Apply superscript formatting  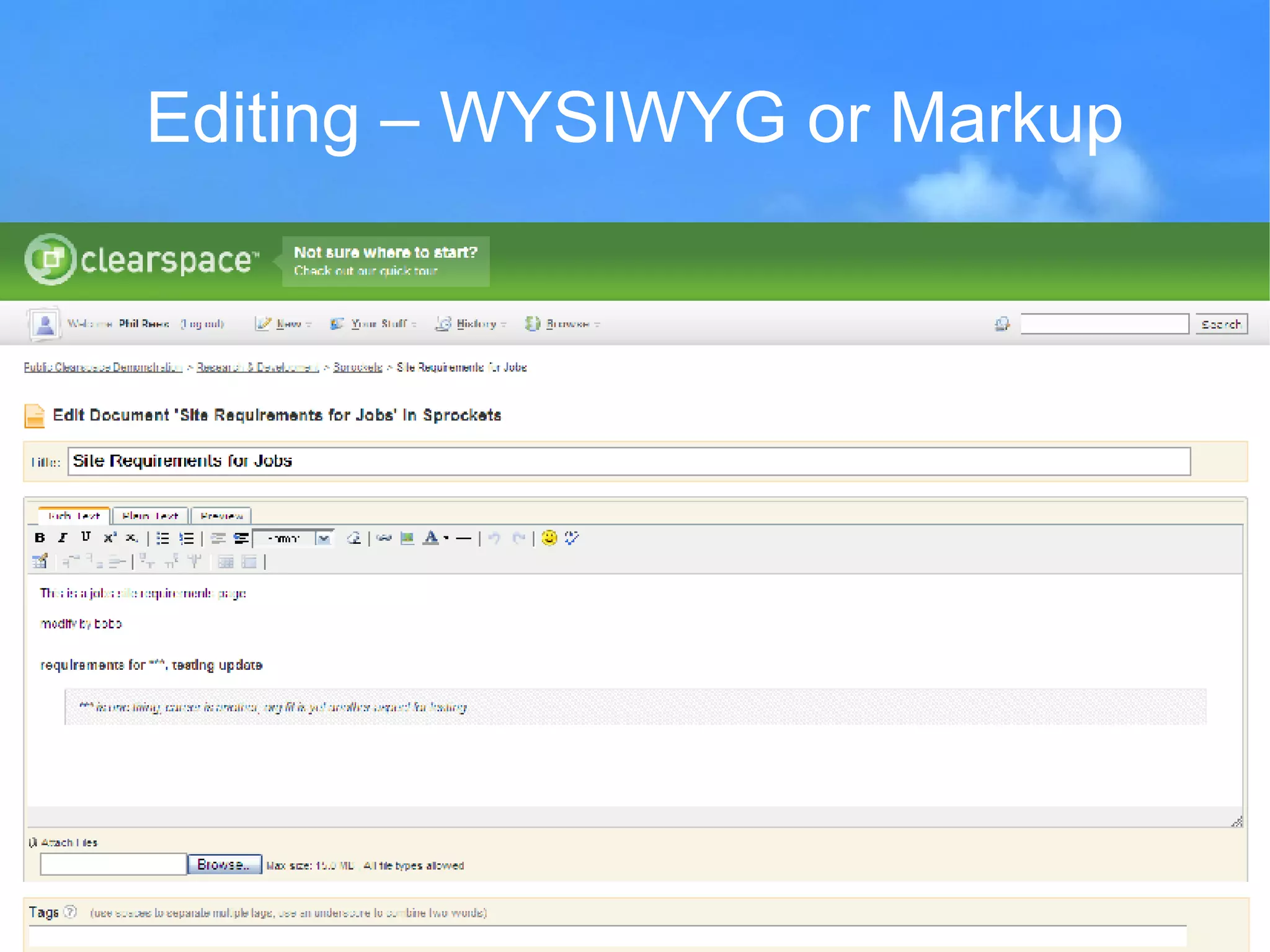109,538
